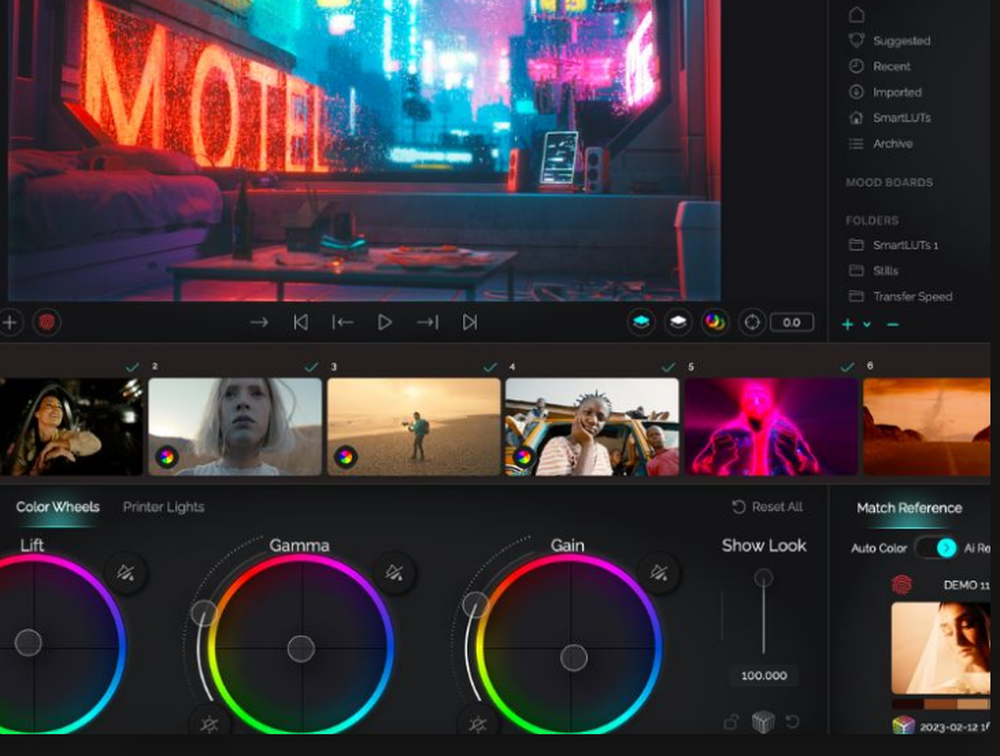Click the Reset All button

click(767, 507)
